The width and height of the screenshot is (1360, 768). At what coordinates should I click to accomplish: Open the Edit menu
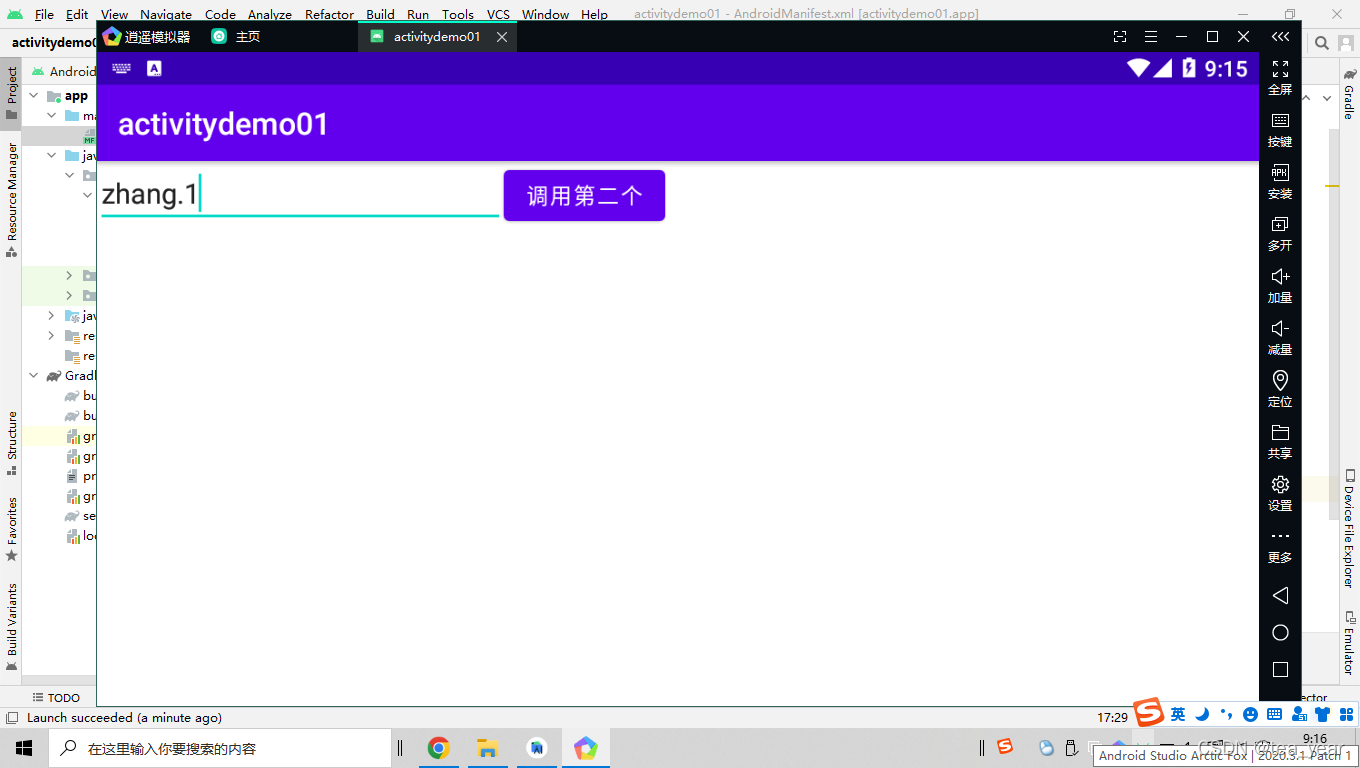coord(77,14)
